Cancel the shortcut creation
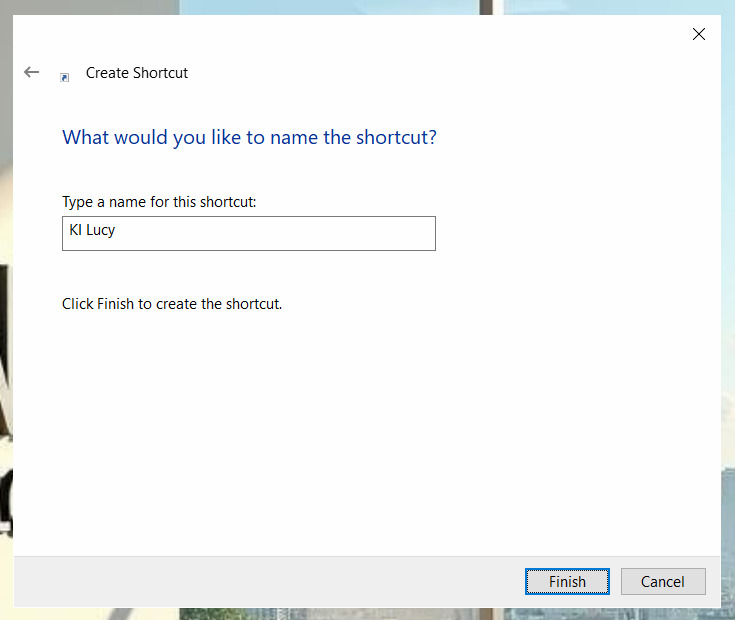735x620 pixels. tap(662, 581)
